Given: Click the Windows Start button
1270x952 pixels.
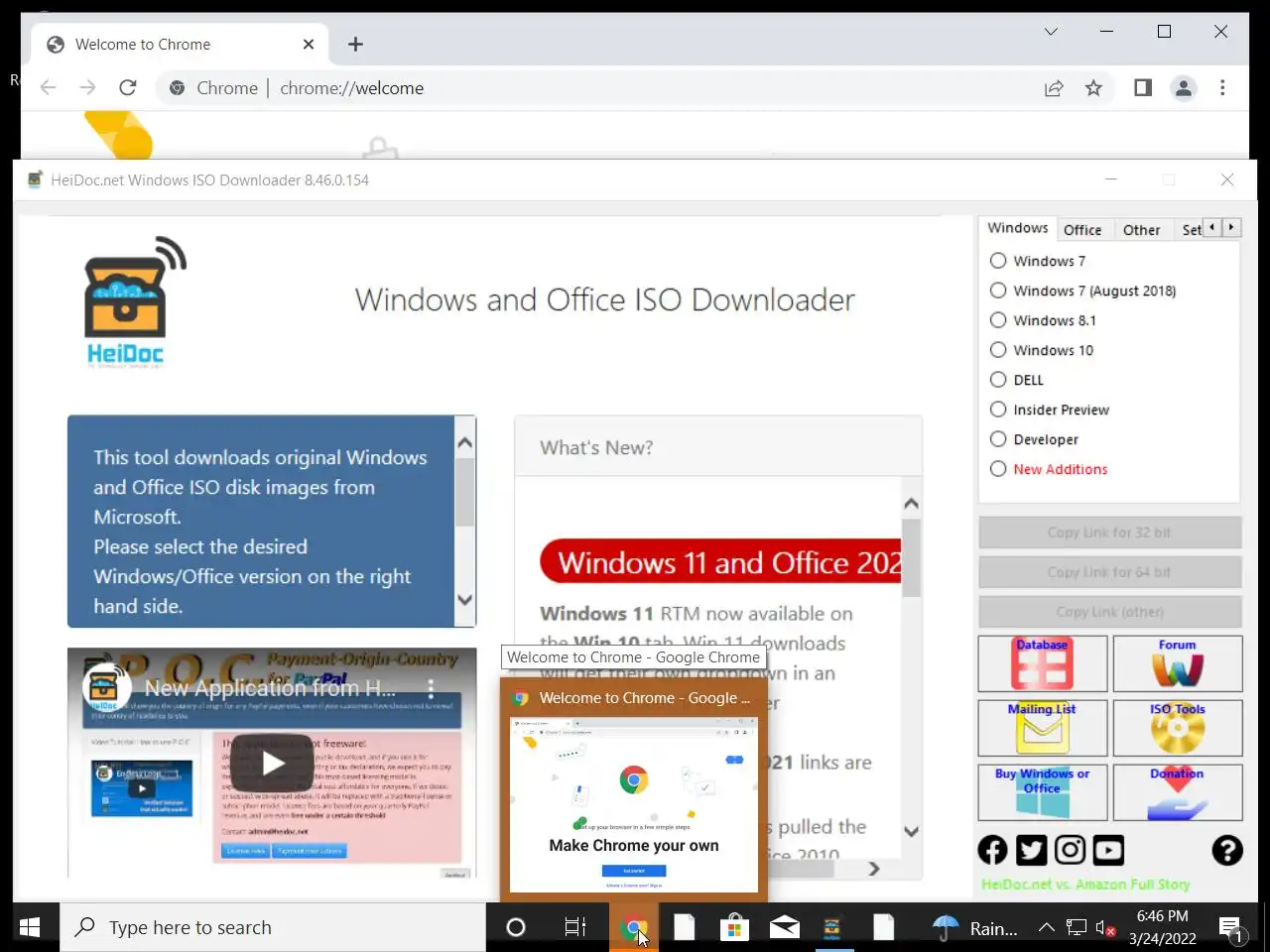Looking at the screenshot, I should tap(30, 927).
